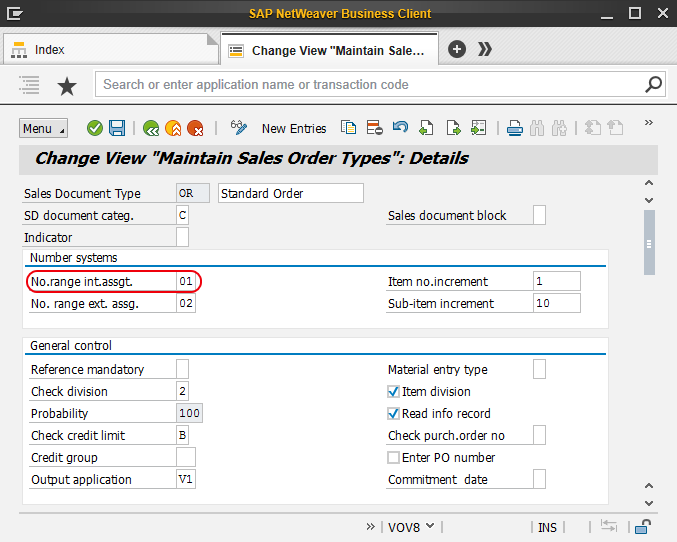Click the Print icon
The height and width of the screenshot is (542, 677).
point(515,128)
